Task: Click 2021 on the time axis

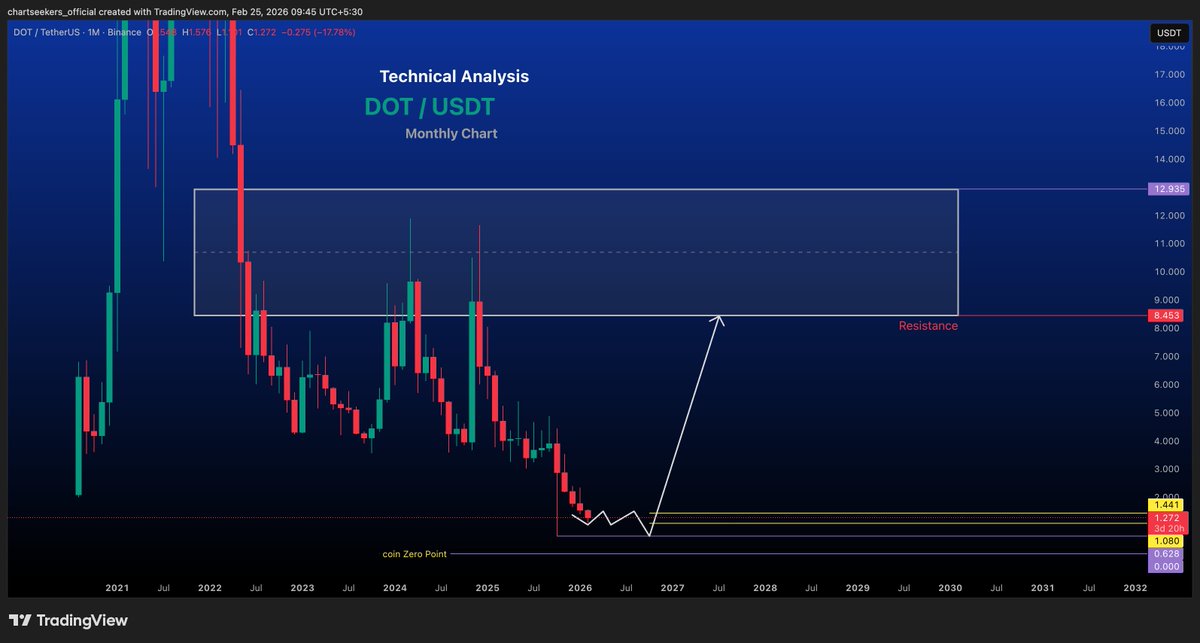Action: click(117, 589)
